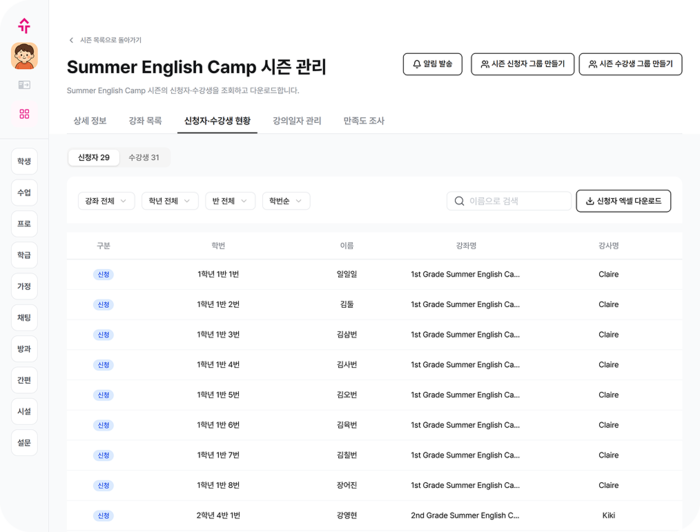Screen dimensions: 700x532
Task: Click instructor Kiki
Action: [608, 515]
